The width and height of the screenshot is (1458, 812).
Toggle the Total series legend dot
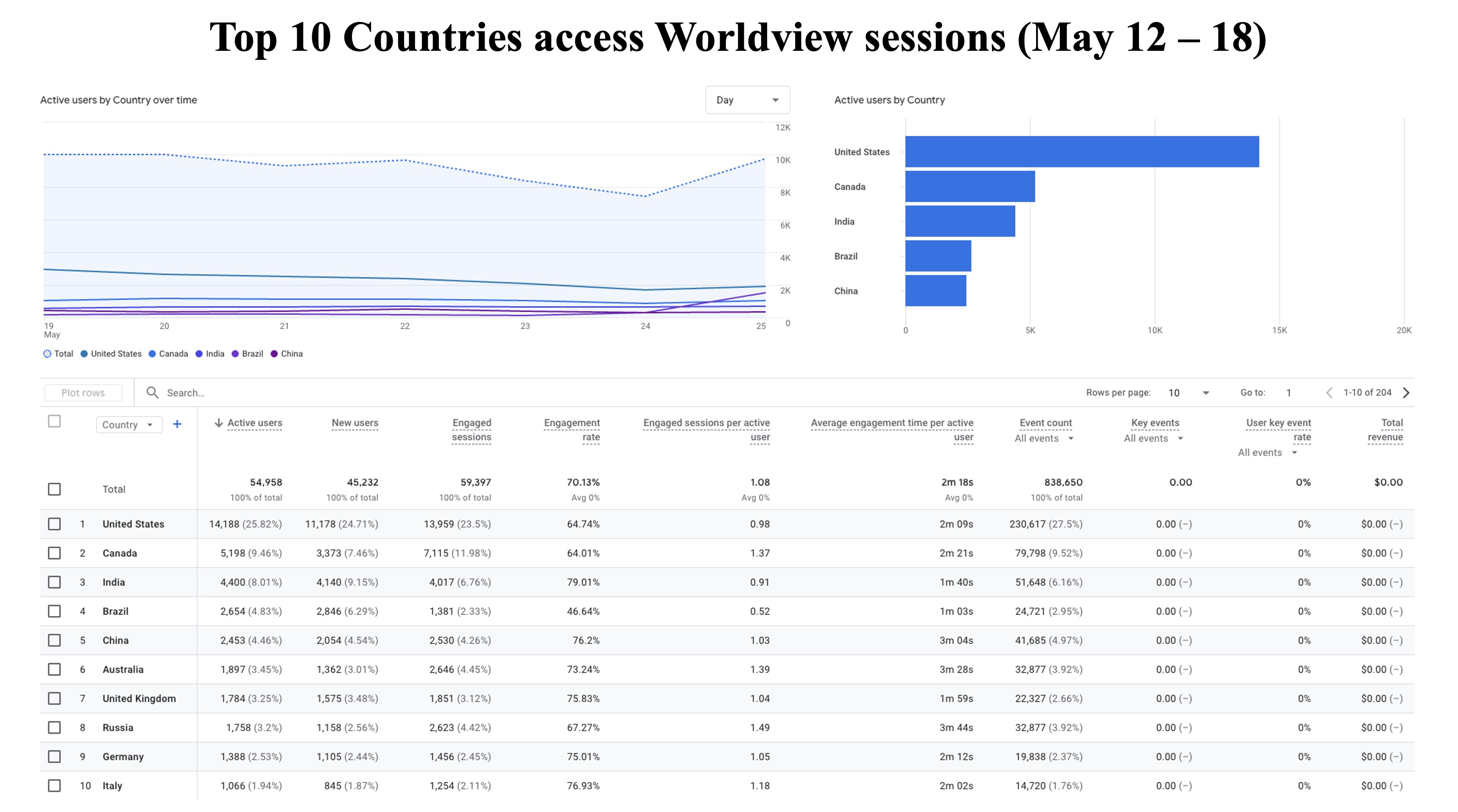point(47,354)
